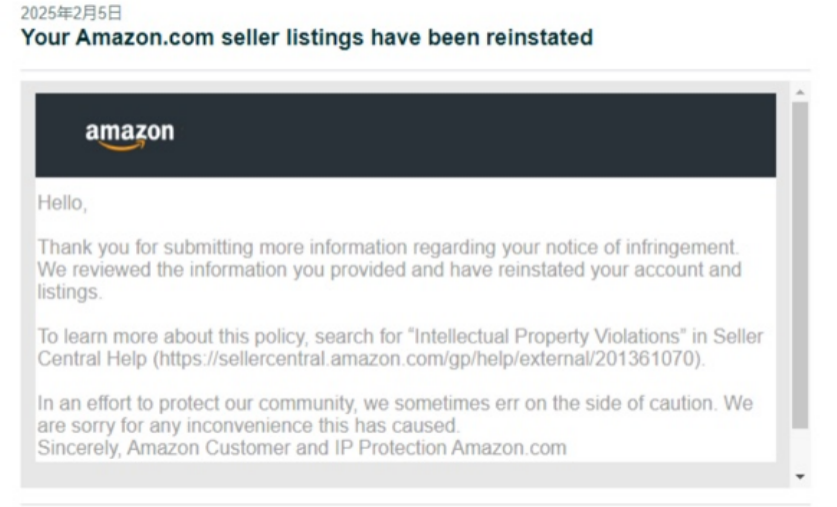Click the vertical scrollbar thumb
Screen dimensions: 837x507
tap(800, 265)
